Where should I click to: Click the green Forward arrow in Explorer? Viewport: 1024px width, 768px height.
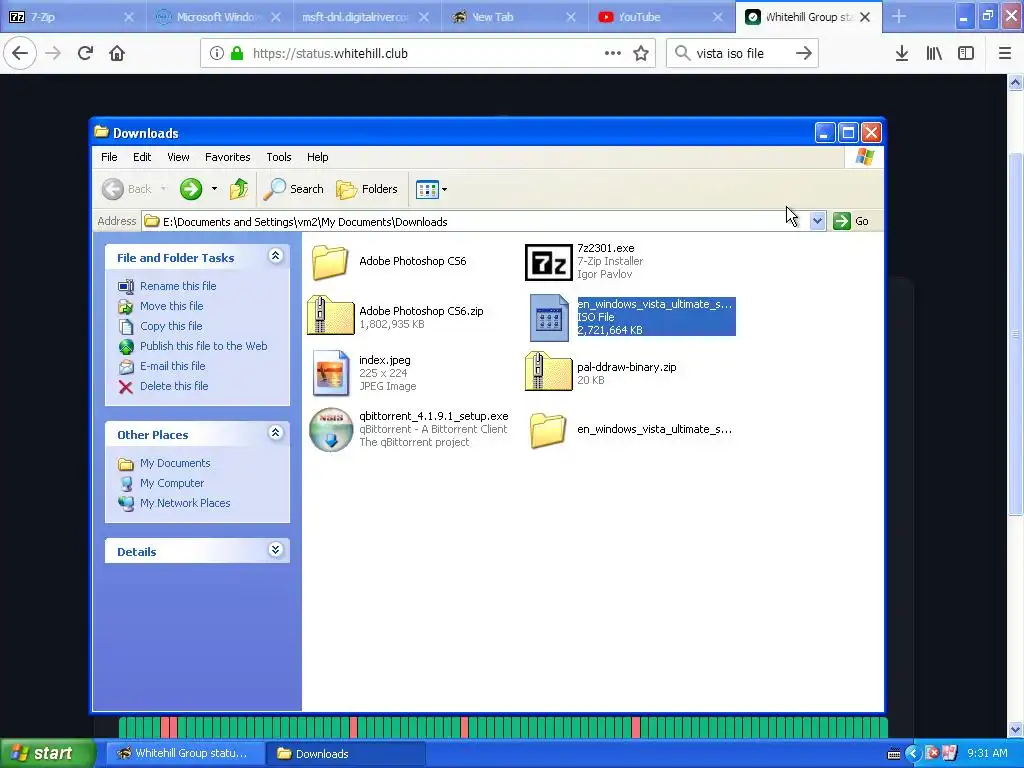191,189
